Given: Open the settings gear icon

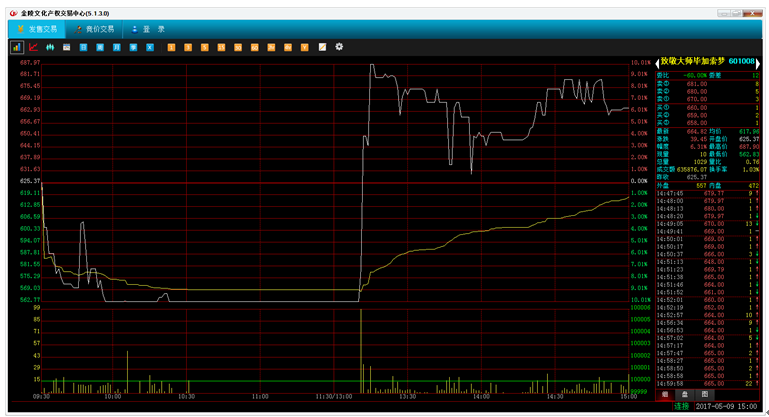Looking at the screenshot, I should 339,47.
